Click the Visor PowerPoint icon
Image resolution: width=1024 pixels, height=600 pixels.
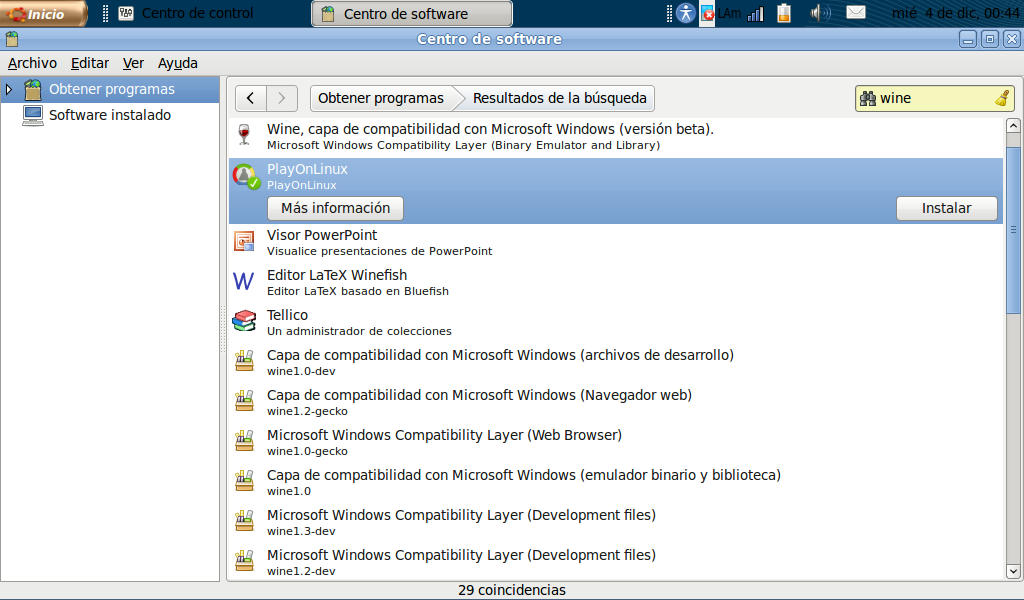pyautogui.click(x=244, y=242)
